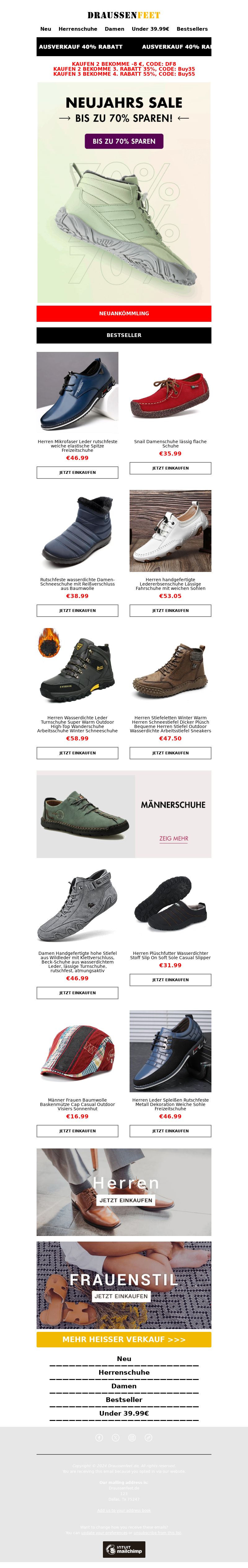Click the Intuit Mailchimp badge
This screenshot has height=1568, width=248.
pos(124,1550)
